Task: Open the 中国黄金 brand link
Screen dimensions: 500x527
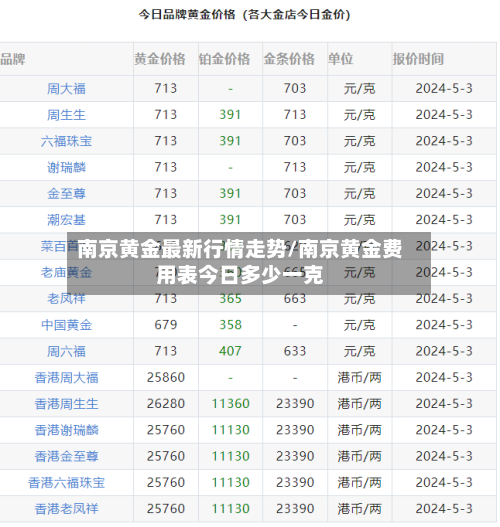Action: pyautogui.click(x=66, y=325)
